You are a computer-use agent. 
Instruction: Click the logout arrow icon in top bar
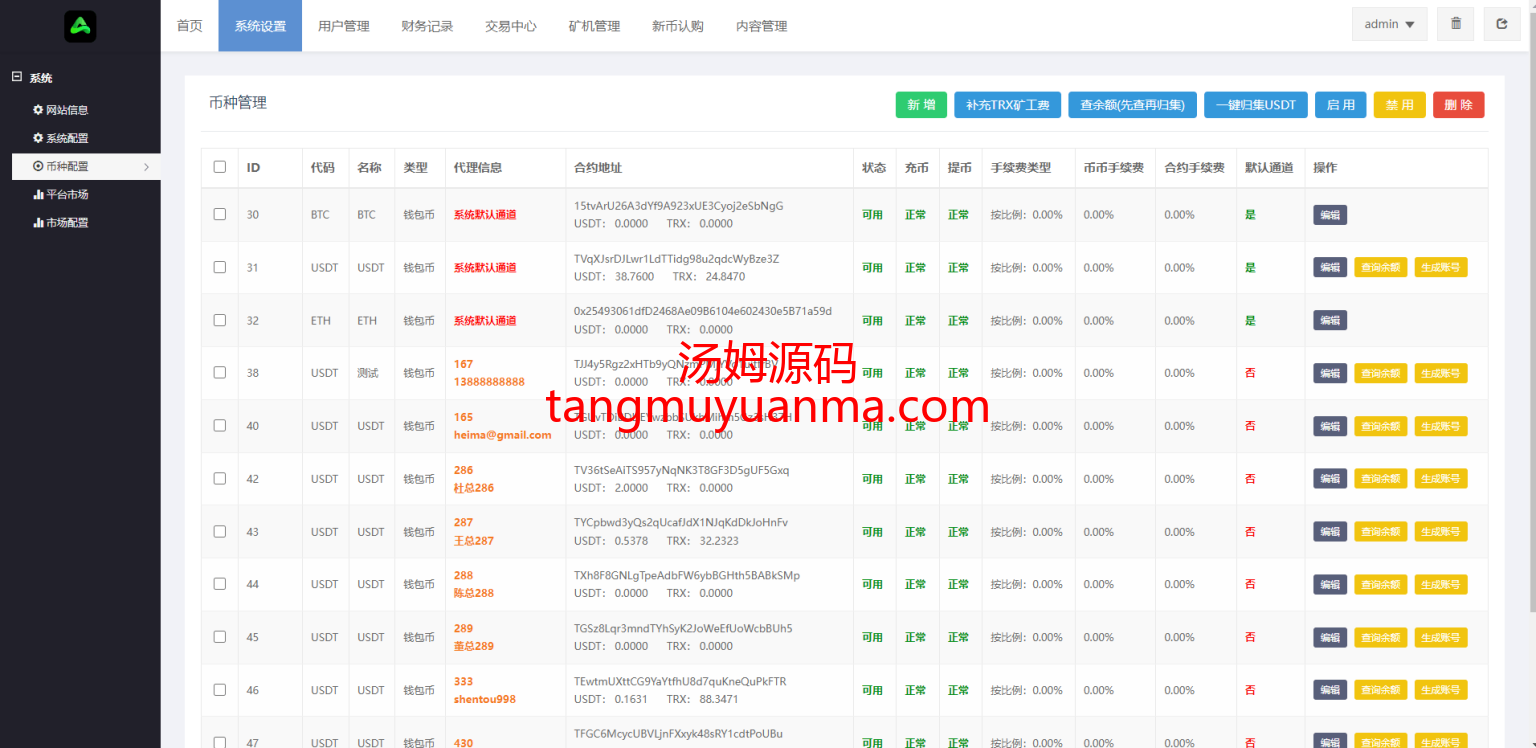[x=1501, y=24]
